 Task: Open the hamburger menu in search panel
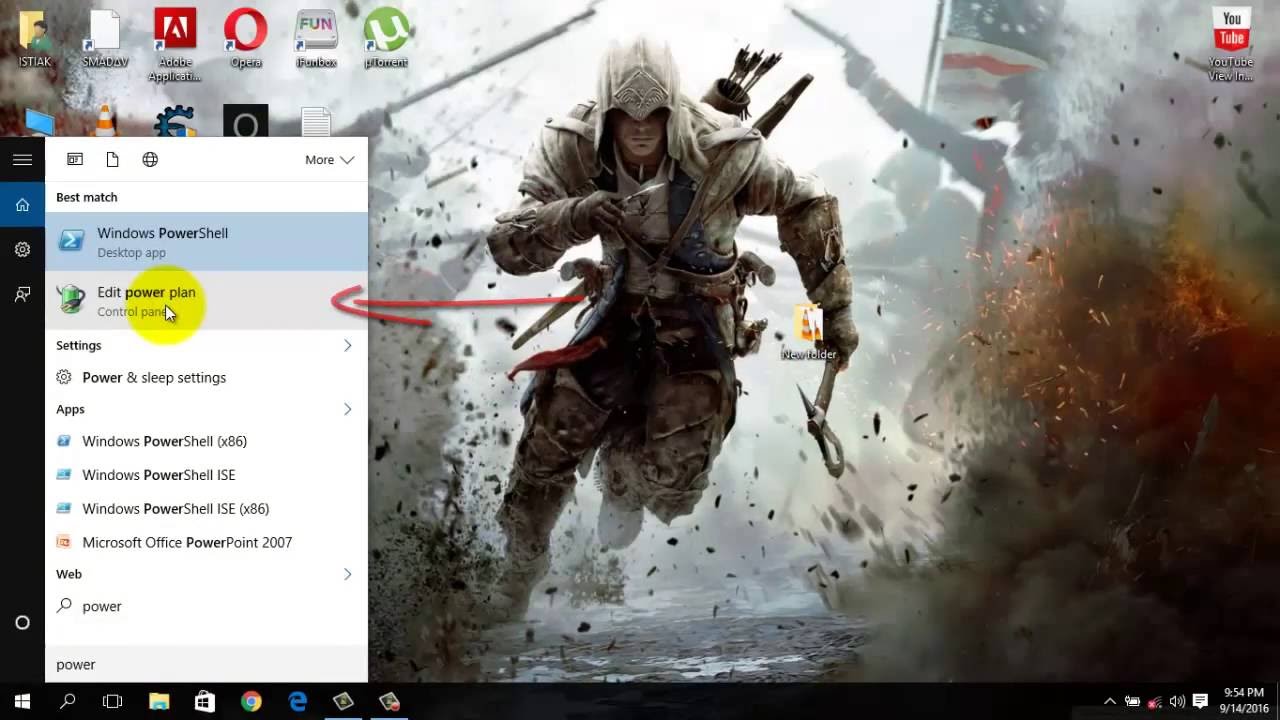pyautogui.click(x=22, y=160)
